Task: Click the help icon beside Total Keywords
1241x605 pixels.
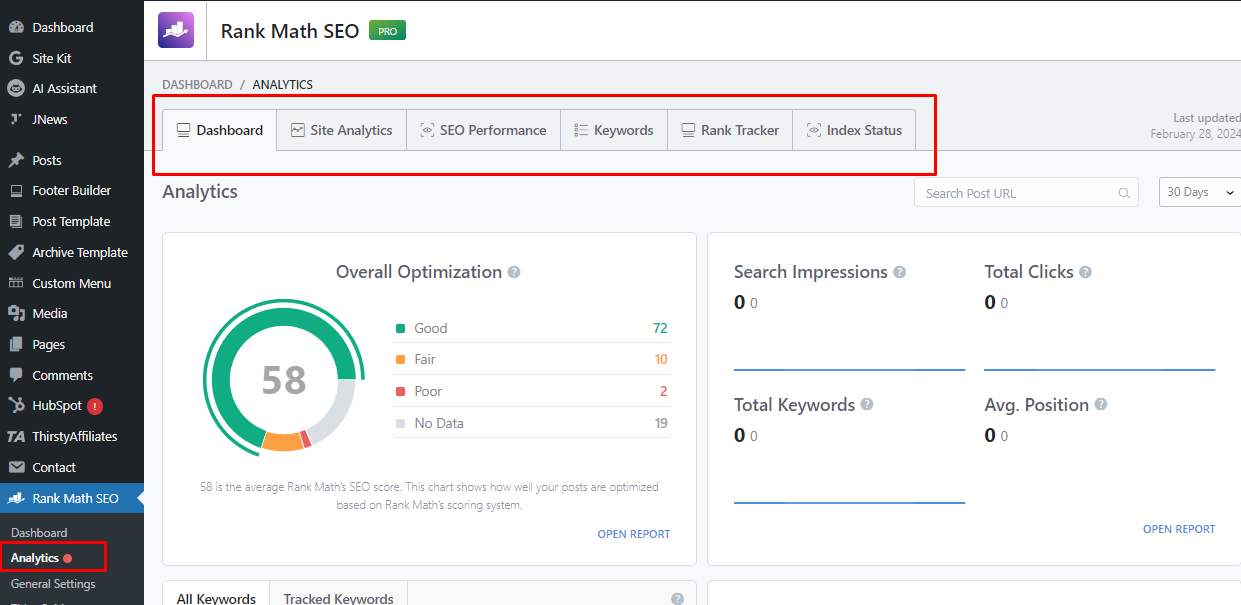Action: tap(867, 404)
